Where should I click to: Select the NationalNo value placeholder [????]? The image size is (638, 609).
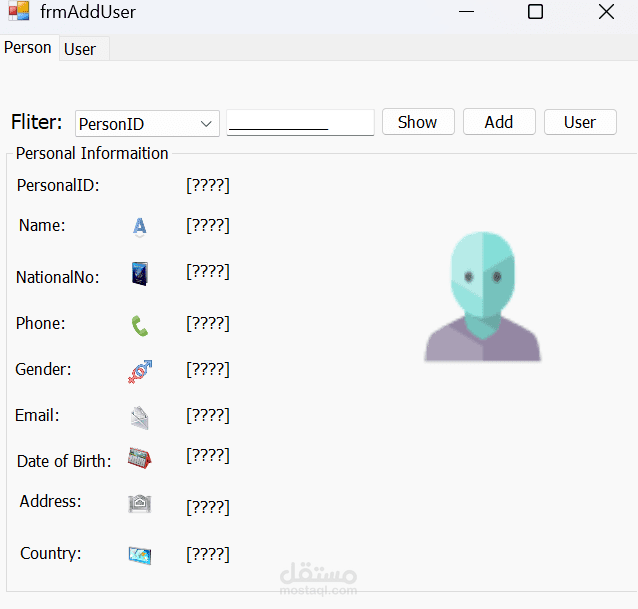(208, 271)
